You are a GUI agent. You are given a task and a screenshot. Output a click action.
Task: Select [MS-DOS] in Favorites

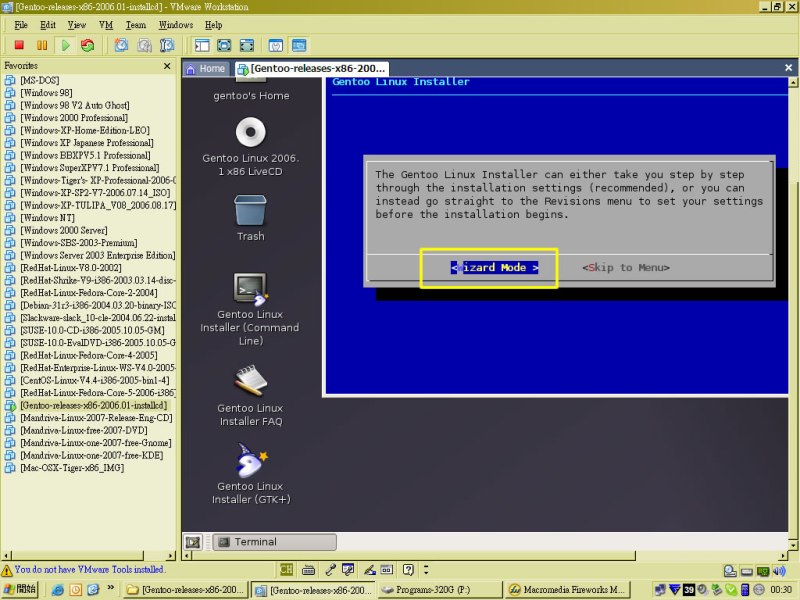click(x=39, y=80)
